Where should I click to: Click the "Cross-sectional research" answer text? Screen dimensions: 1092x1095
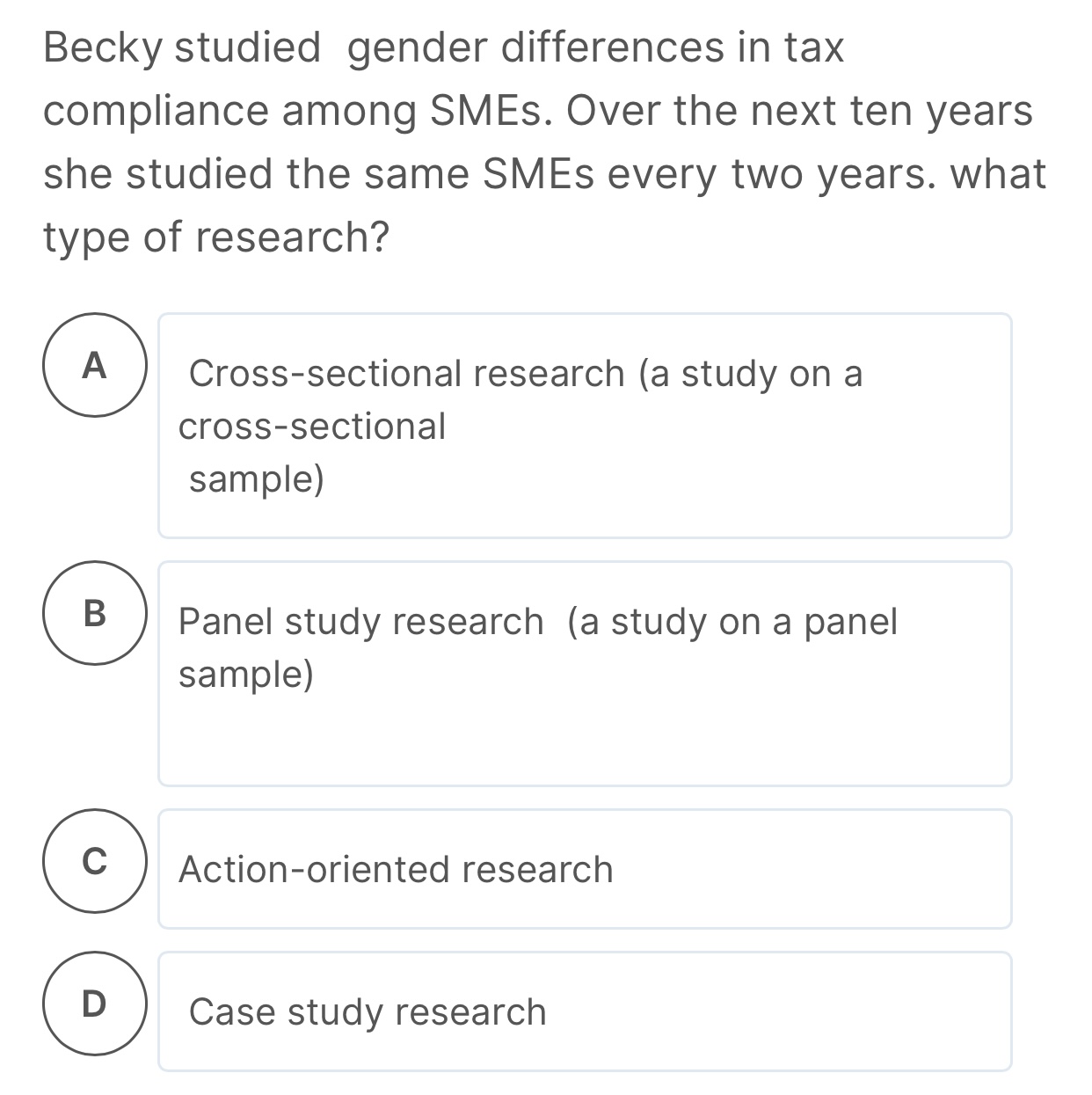coord(406,374)
